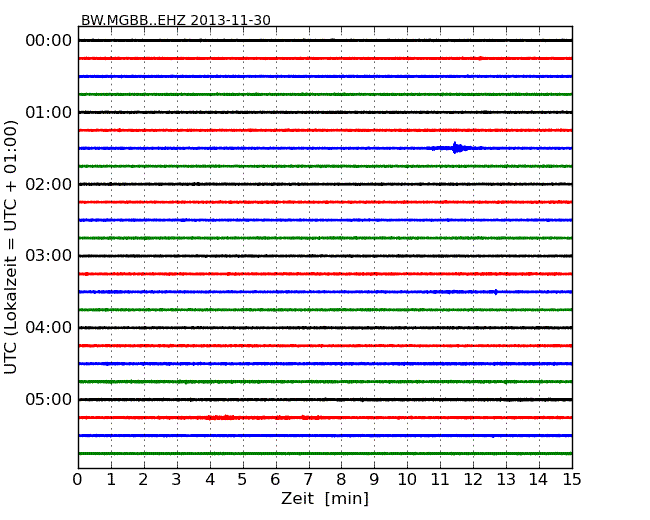This screenshot has height=520, width=650.
Task: Click the 04:00 time label
Action: (49, 328)
